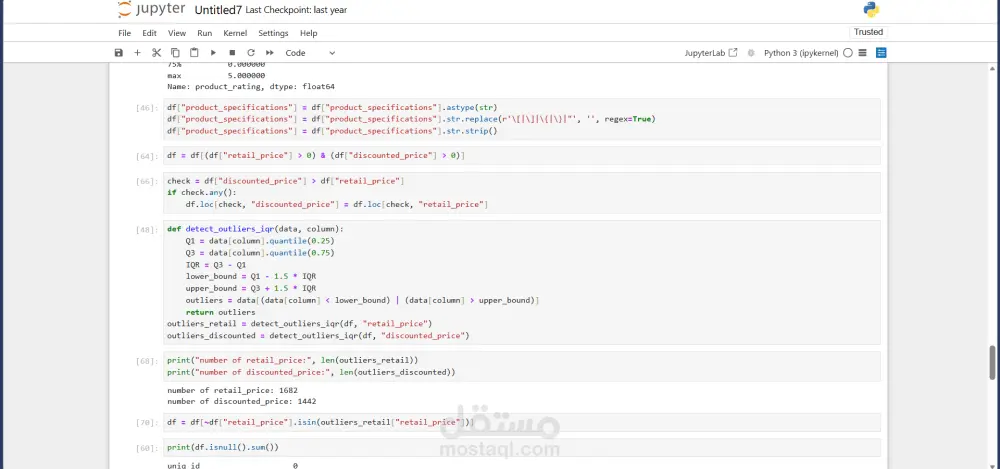1000x469 pixels.
Task: Click the vertical scrollbar thumb
Action: 992,362
